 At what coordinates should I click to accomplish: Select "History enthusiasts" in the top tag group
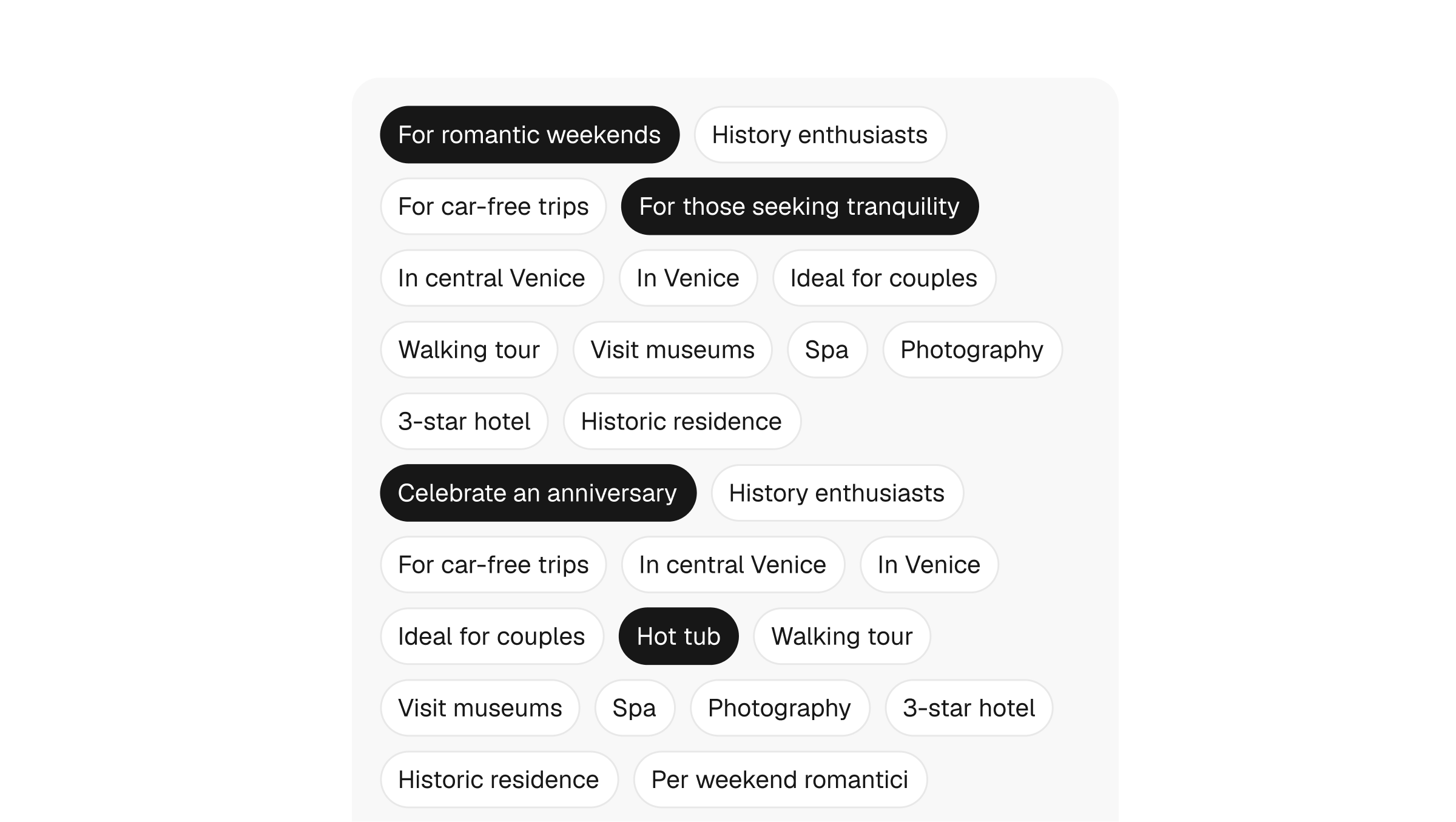pos(820,135)
